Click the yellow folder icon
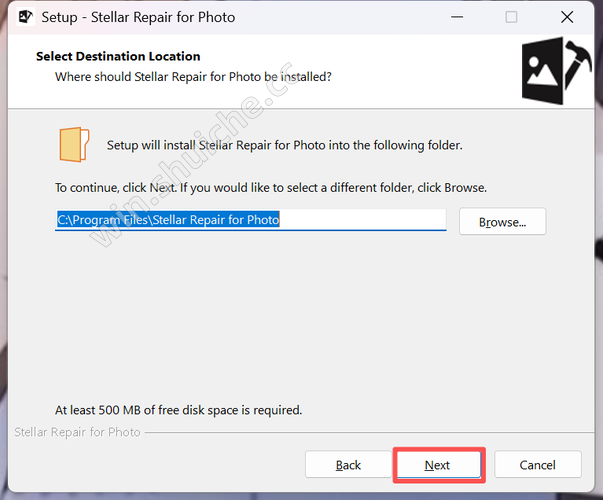Viewport: 603px width, 500px height. point(74,145)
